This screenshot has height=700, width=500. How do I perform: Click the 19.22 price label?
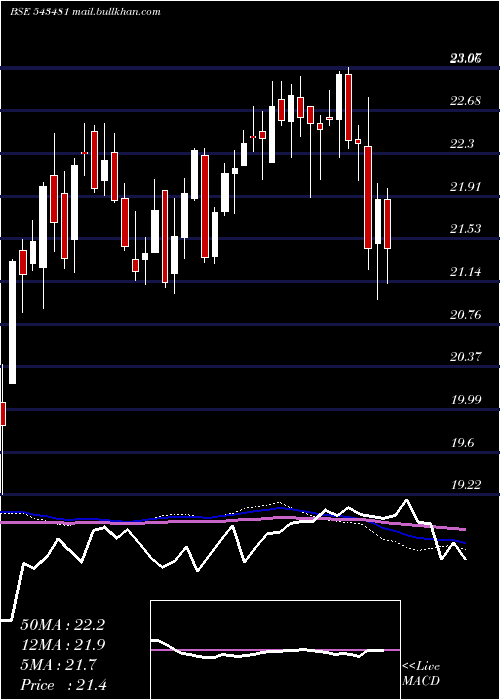[x=466, y=485]
